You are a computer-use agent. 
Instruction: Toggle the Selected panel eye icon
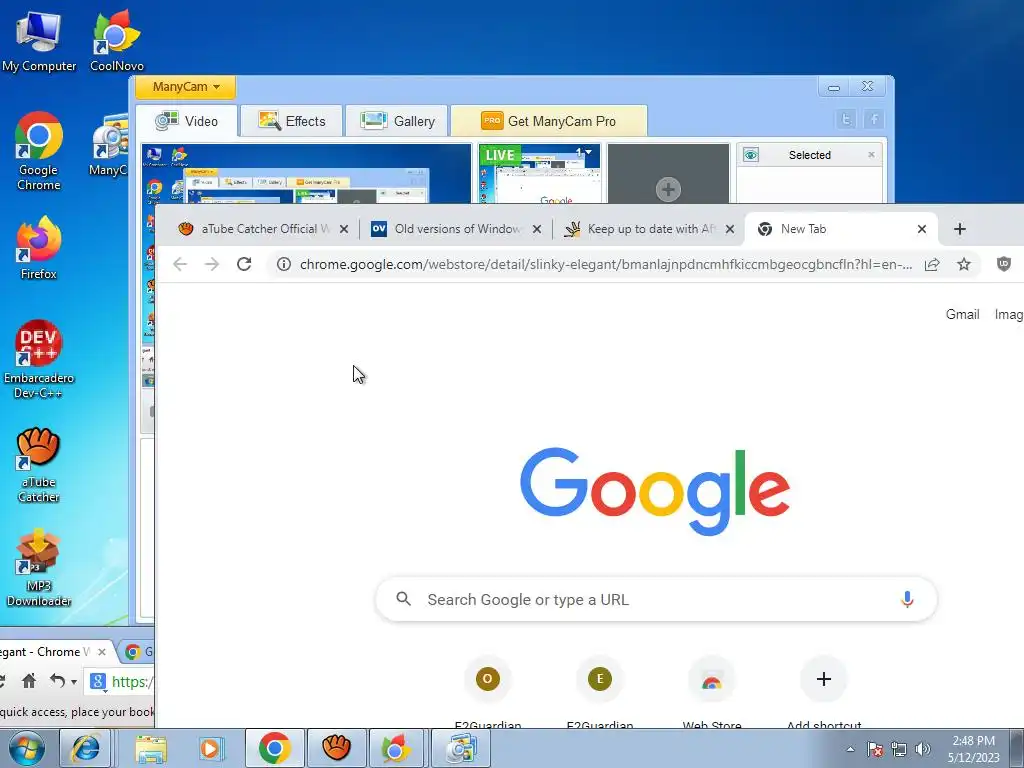(751, 155)
